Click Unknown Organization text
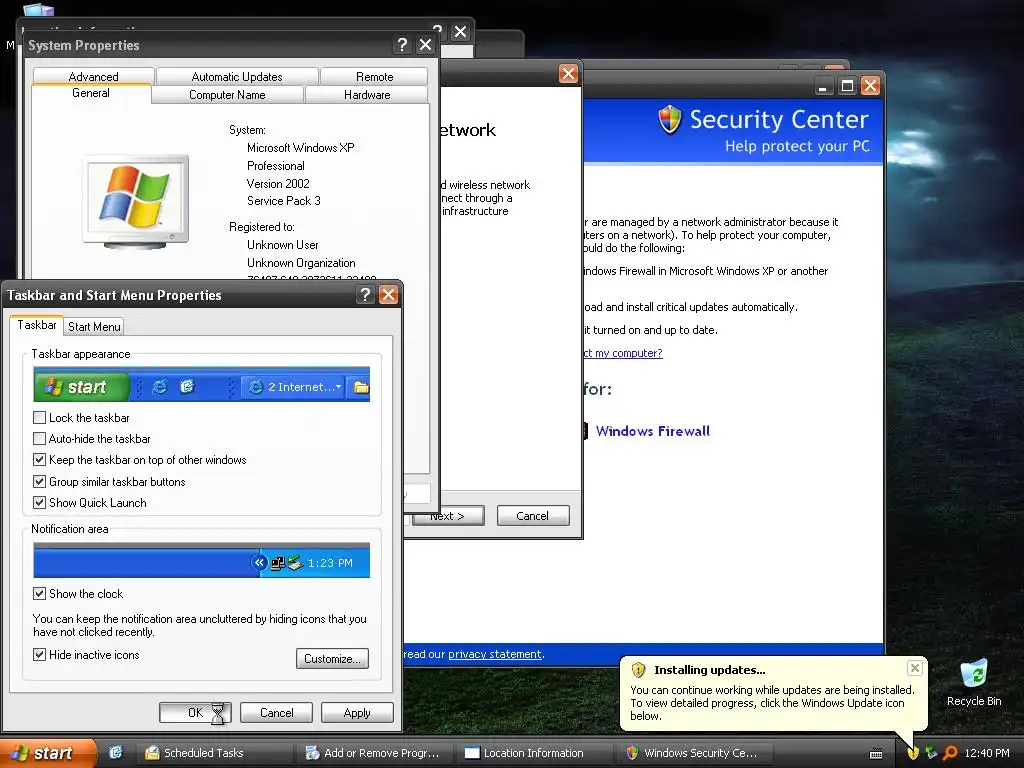 301,263
